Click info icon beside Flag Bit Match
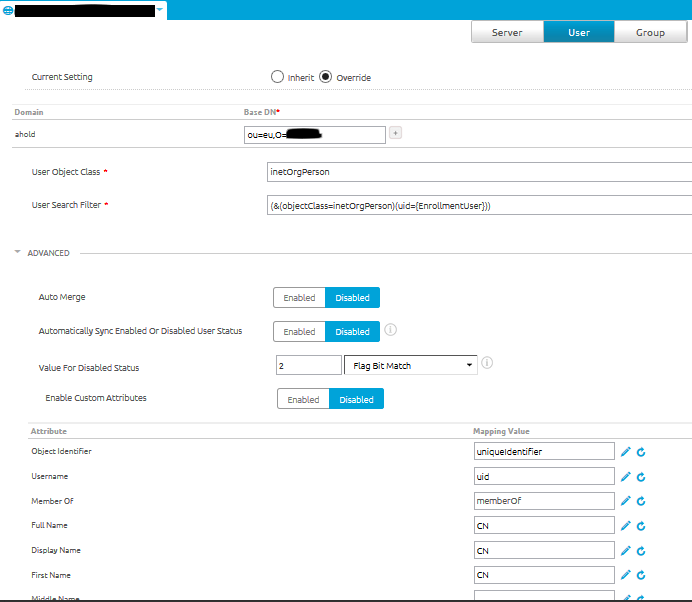The width and height of the screenshot is (692, 602). pyautogui.click(x=487, y=364)
